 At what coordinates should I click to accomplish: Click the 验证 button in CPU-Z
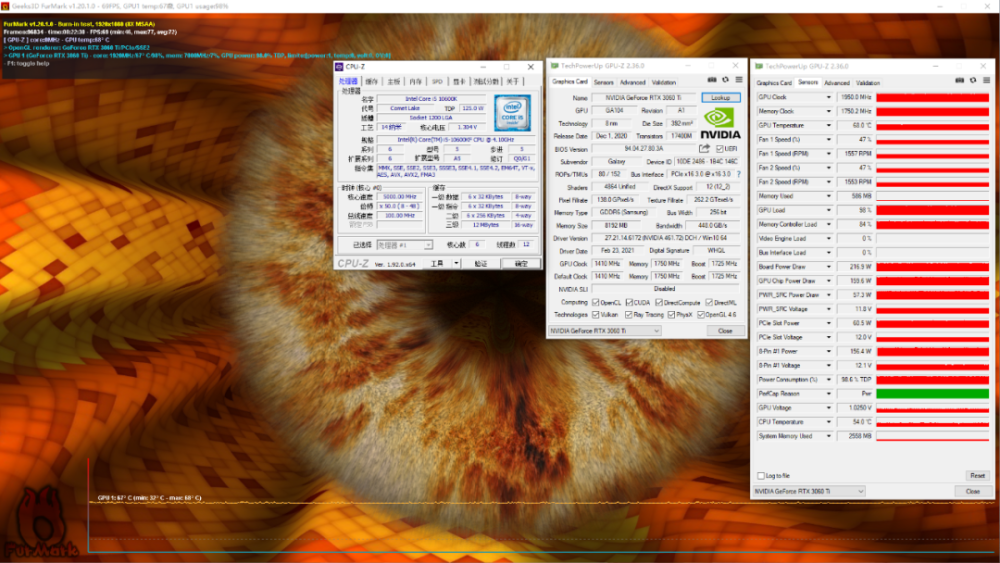[481, 263]
